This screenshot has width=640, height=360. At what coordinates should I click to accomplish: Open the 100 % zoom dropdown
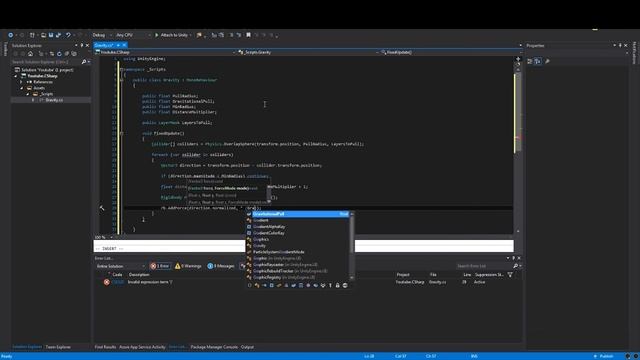(x=104, y=237)
